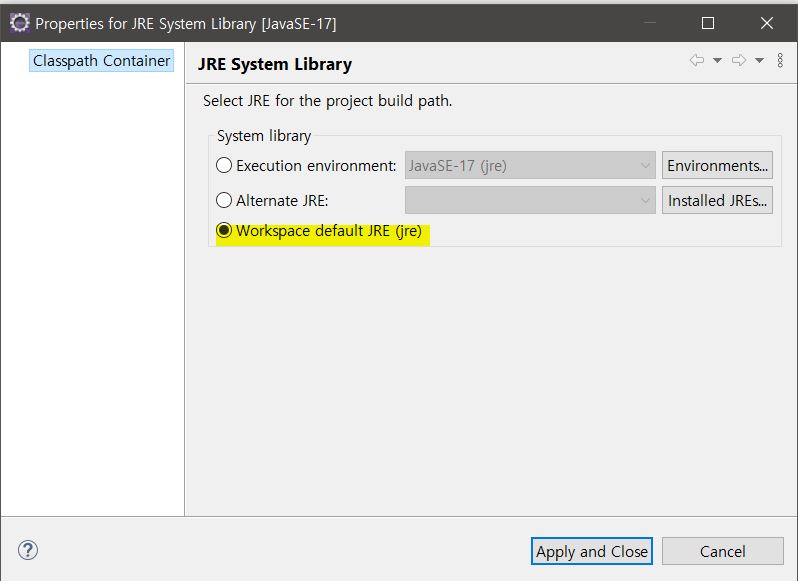Click the help question mark icon

(x=28, y=550)
